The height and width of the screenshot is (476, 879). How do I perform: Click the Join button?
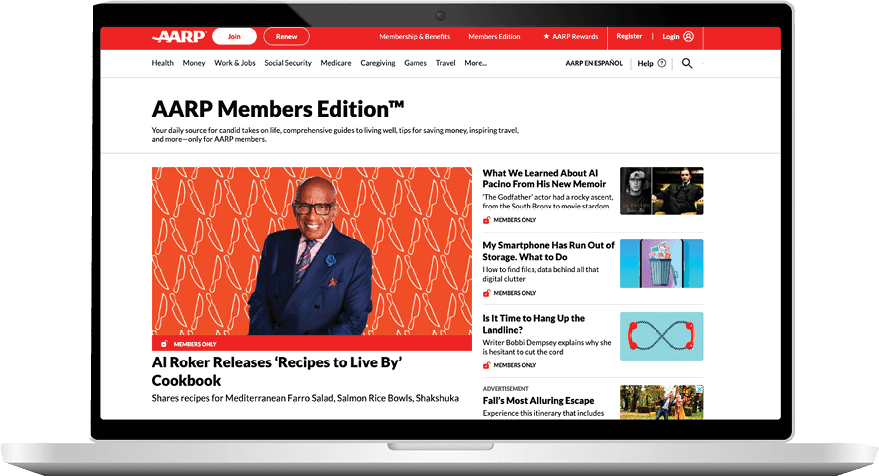pyautogui.click(x=234, y=36)
